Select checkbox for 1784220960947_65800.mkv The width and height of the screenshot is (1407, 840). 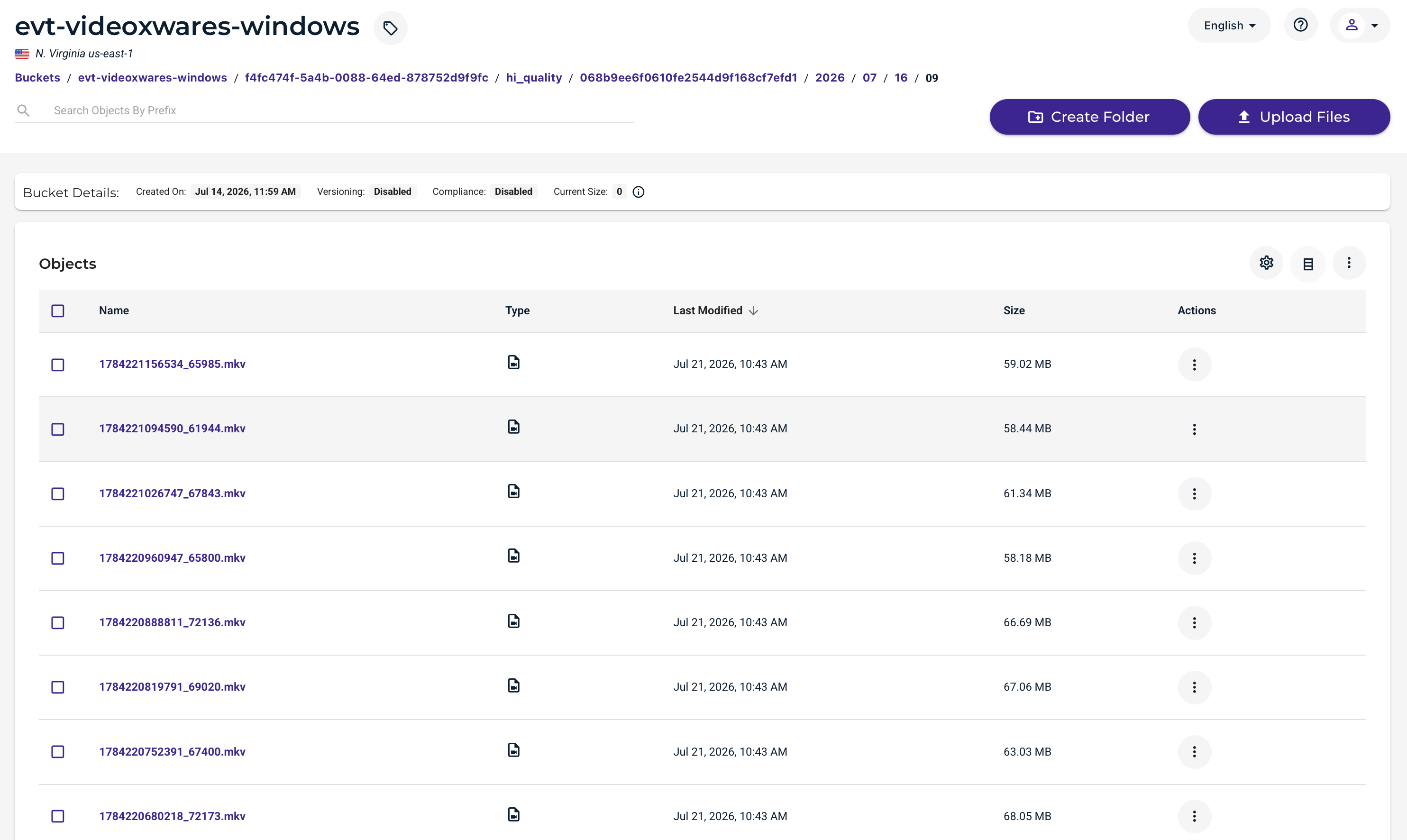click(58, 558)
